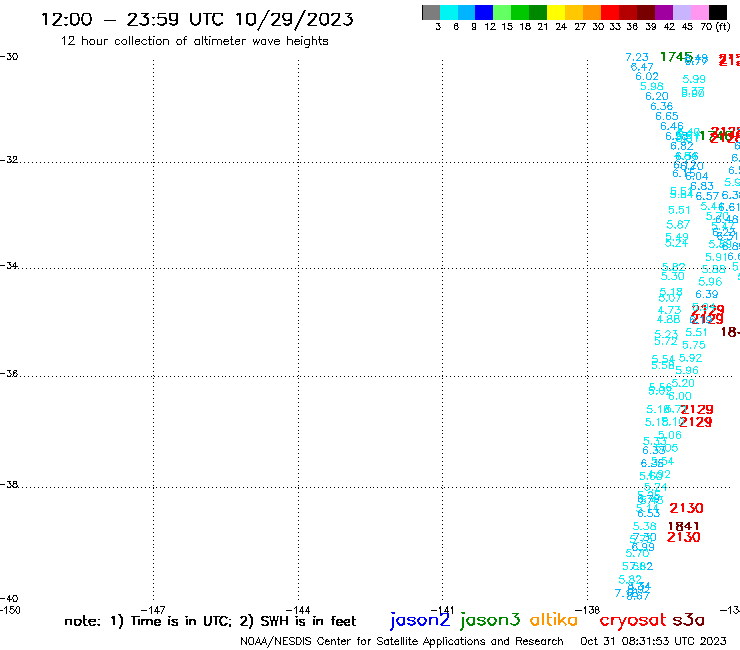
Task: Click the '6.65' wave height value
Action: tap(667, 116)
